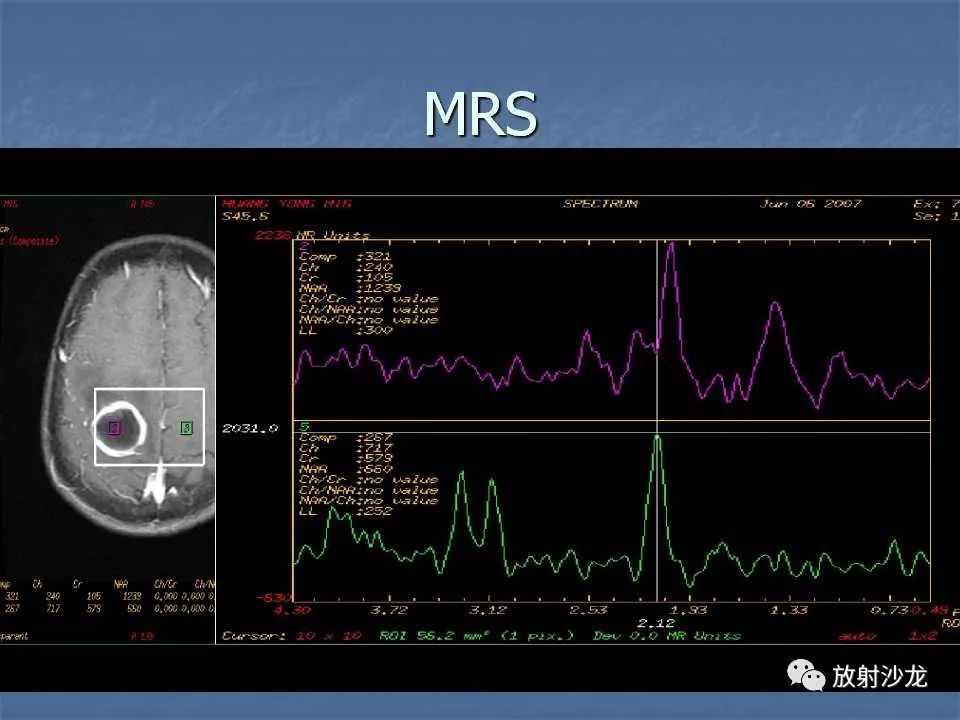
Task: Click 'LL :252' in the green spectrum legend
Action: coord(345,511)
